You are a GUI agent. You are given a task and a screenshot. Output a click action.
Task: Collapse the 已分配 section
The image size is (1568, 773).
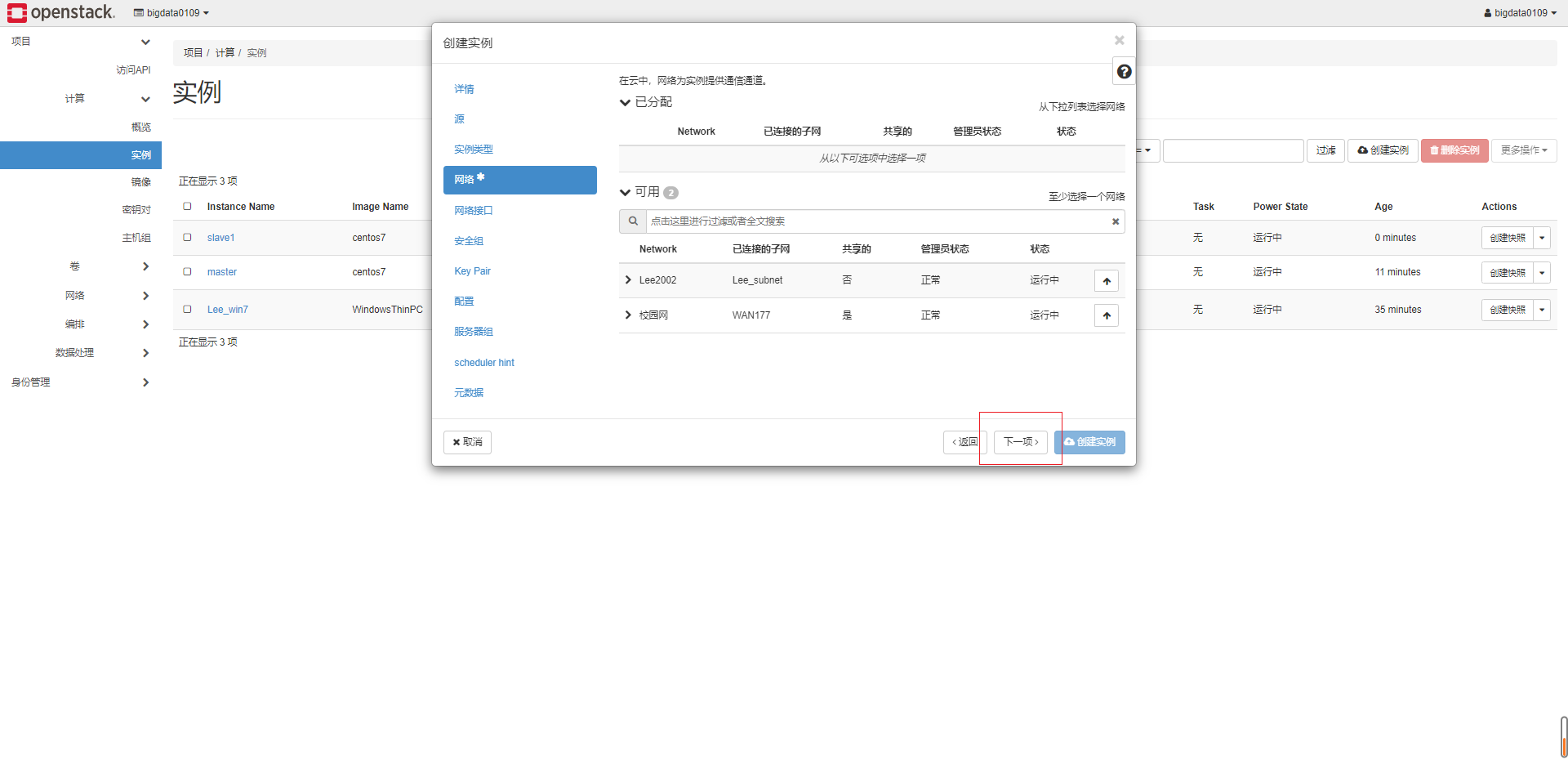[x=625, y=102]
